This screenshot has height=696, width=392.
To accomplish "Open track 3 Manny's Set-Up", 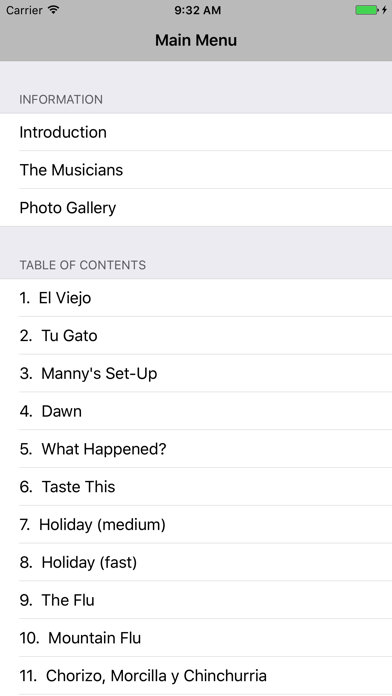I will [196, 373].
